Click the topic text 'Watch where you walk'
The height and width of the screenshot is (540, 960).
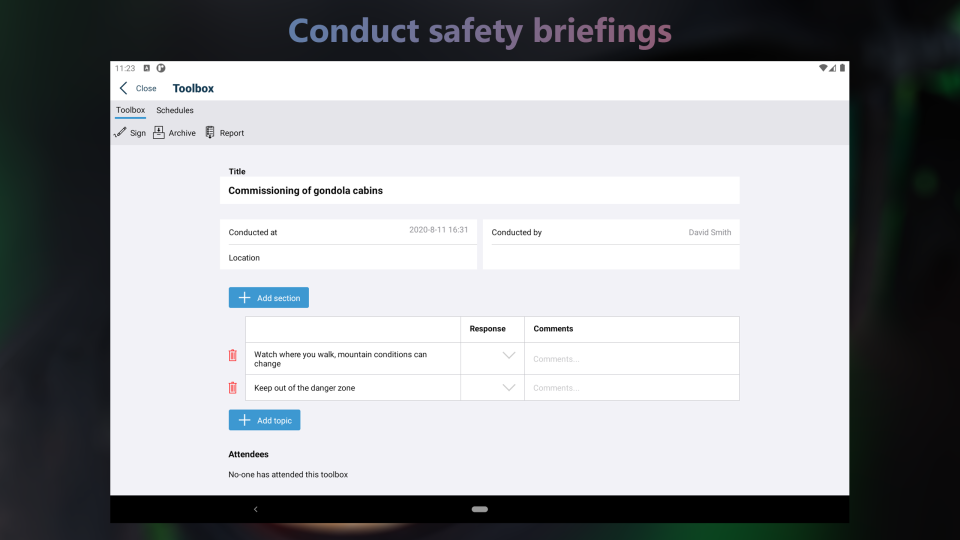[x=340, y=359]
